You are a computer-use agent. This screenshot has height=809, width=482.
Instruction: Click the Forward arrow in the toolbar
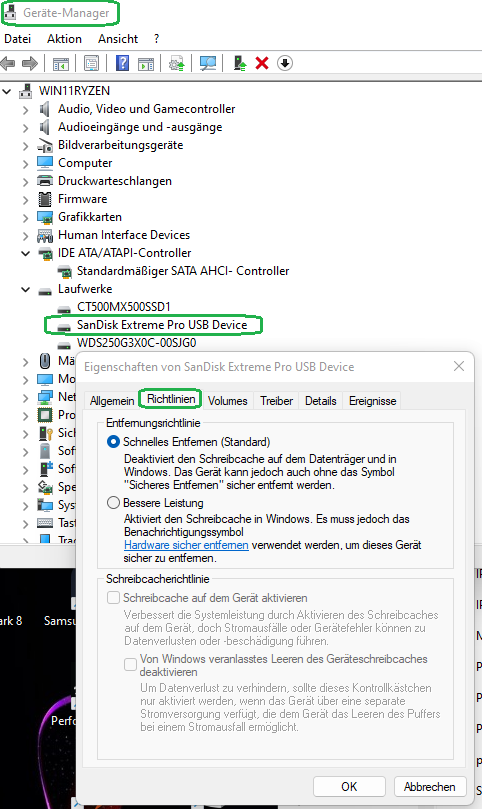30,63
